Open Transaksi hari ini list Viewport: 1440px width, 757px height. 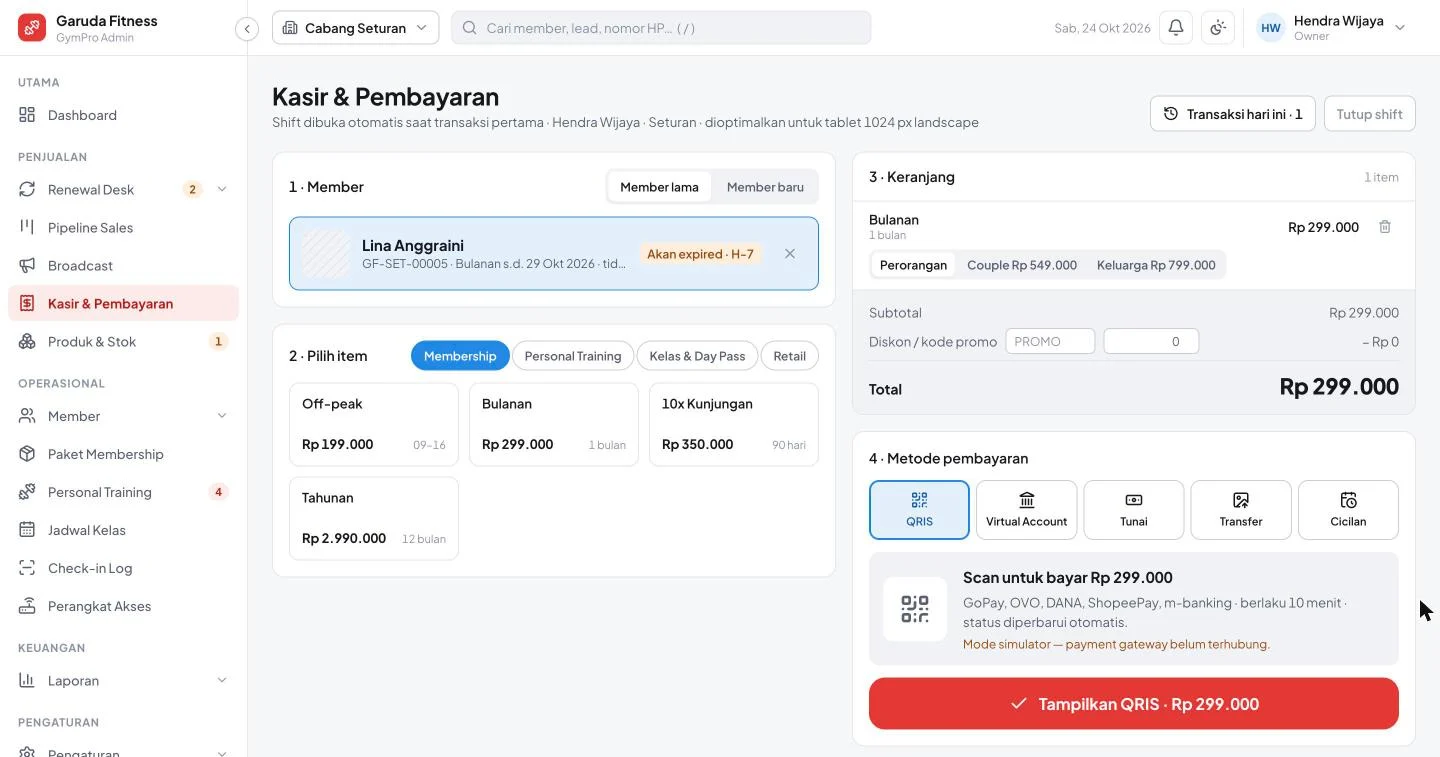(1232, 114)
